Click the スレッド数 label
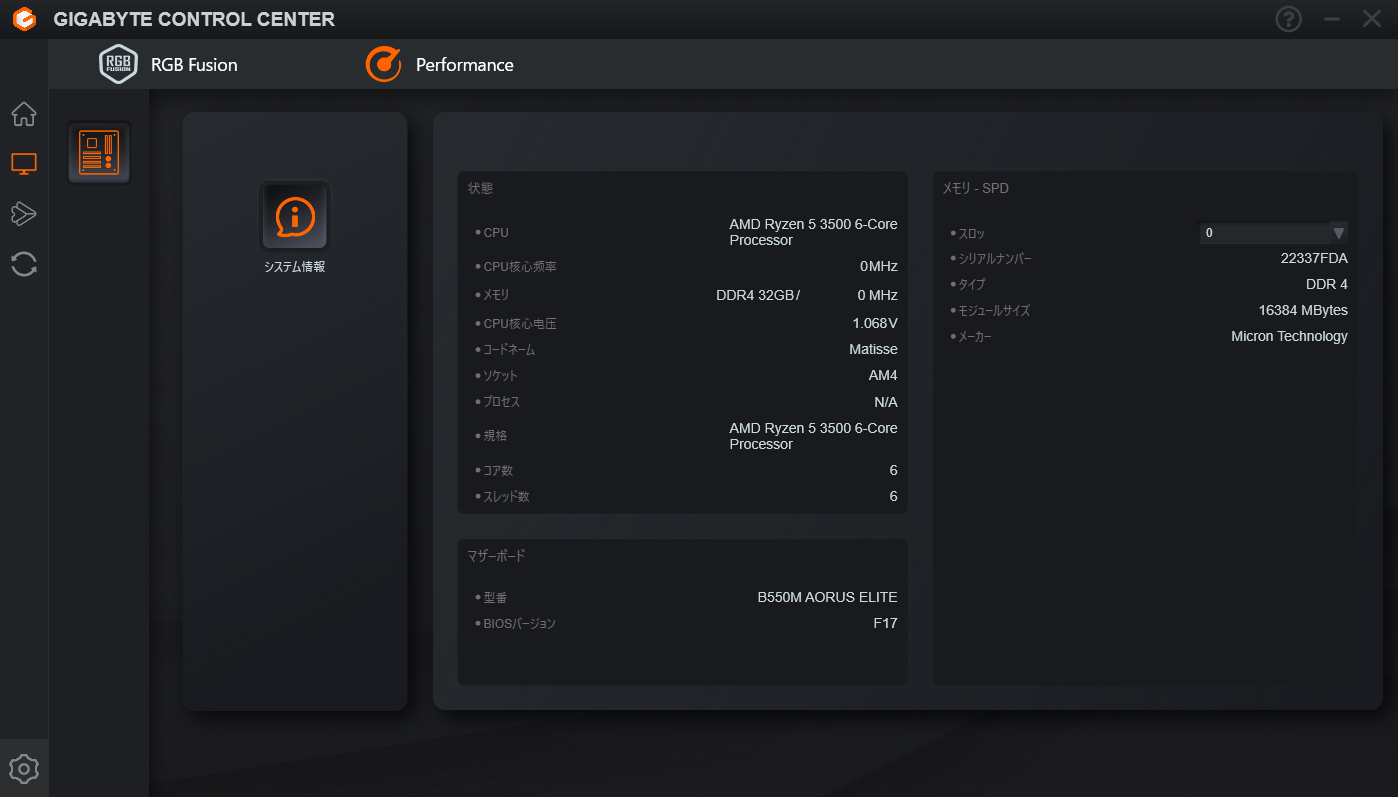This screenshot has width=1398, height=797. point(506,496)
